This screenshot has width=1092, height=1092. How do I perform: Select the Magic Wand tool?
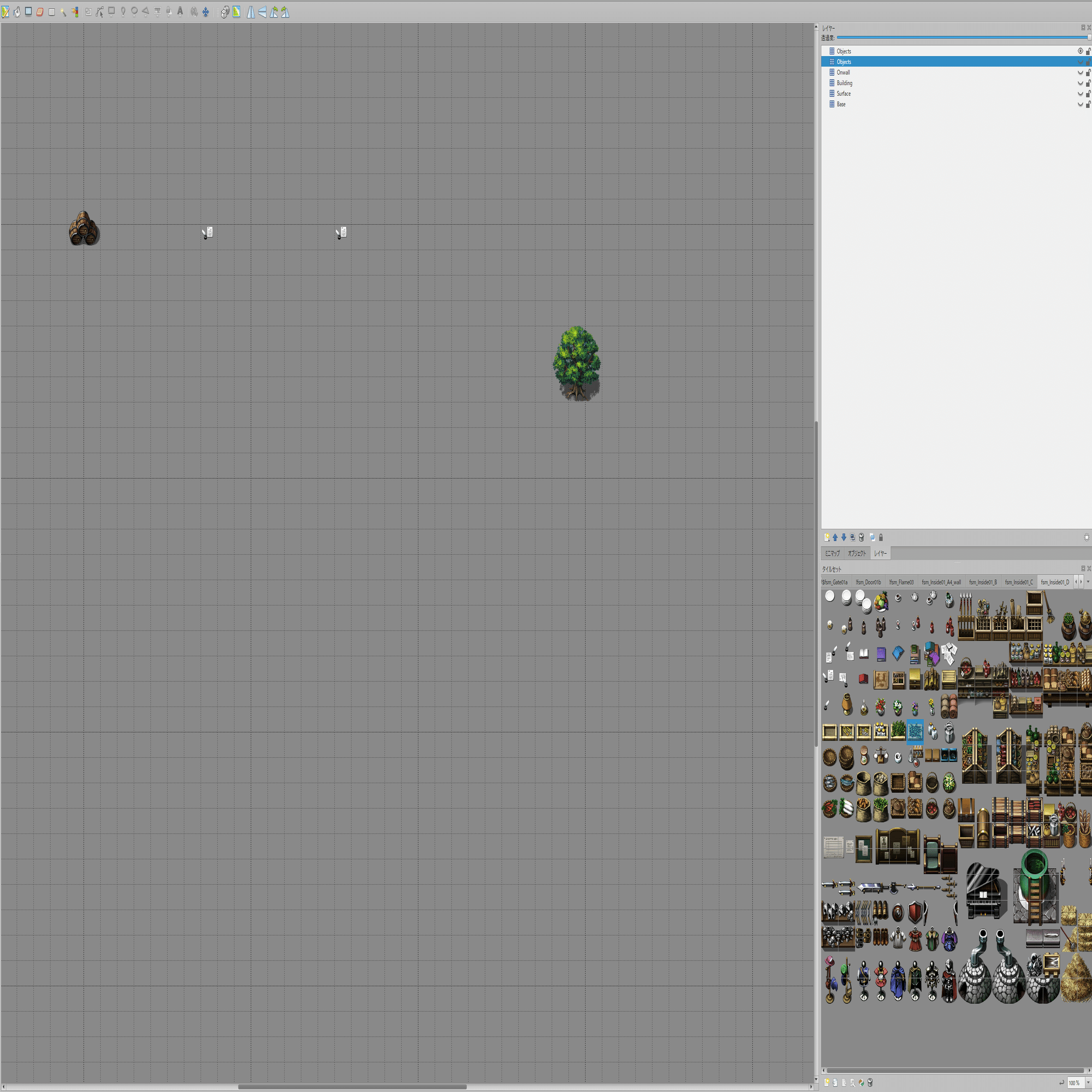coord(63,12)
